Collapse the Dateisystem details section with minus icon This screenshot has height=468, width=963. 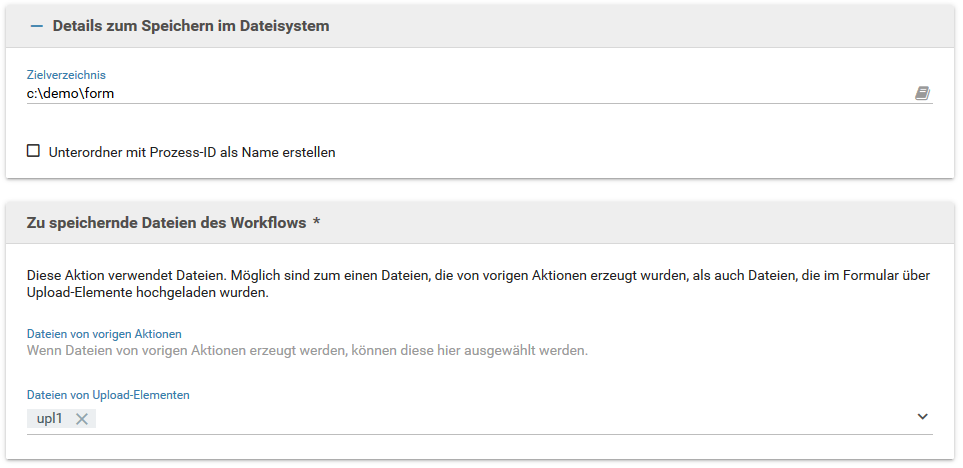click(37, 26)
